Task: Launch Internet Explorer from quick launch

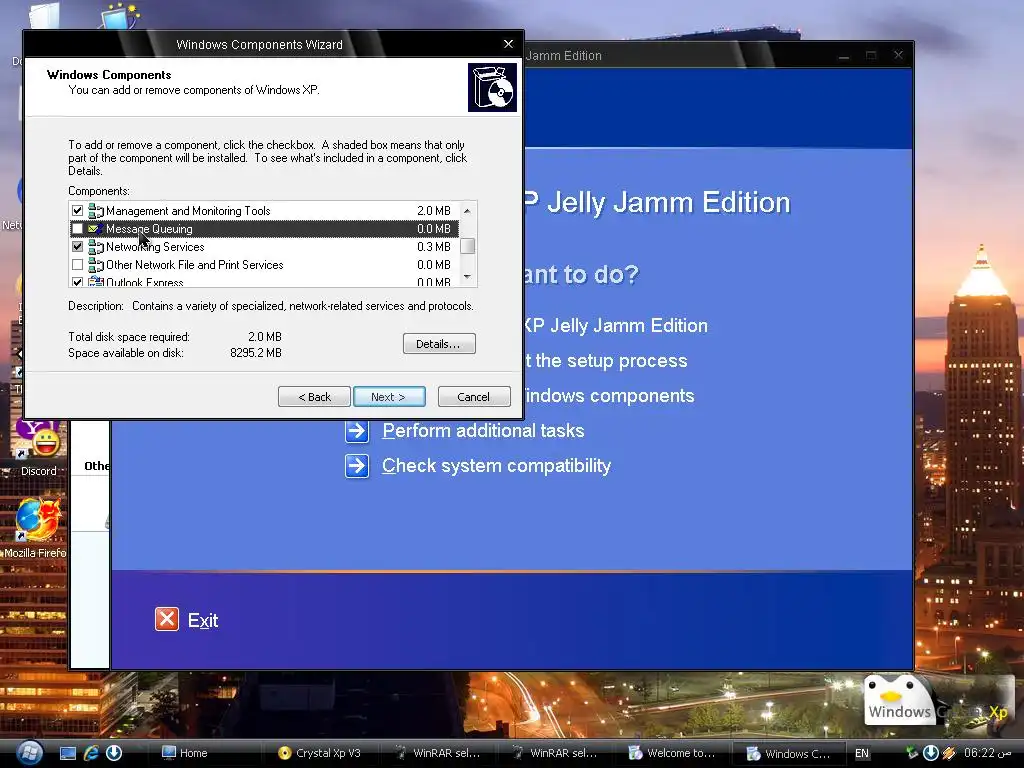Action: point(91,753)
